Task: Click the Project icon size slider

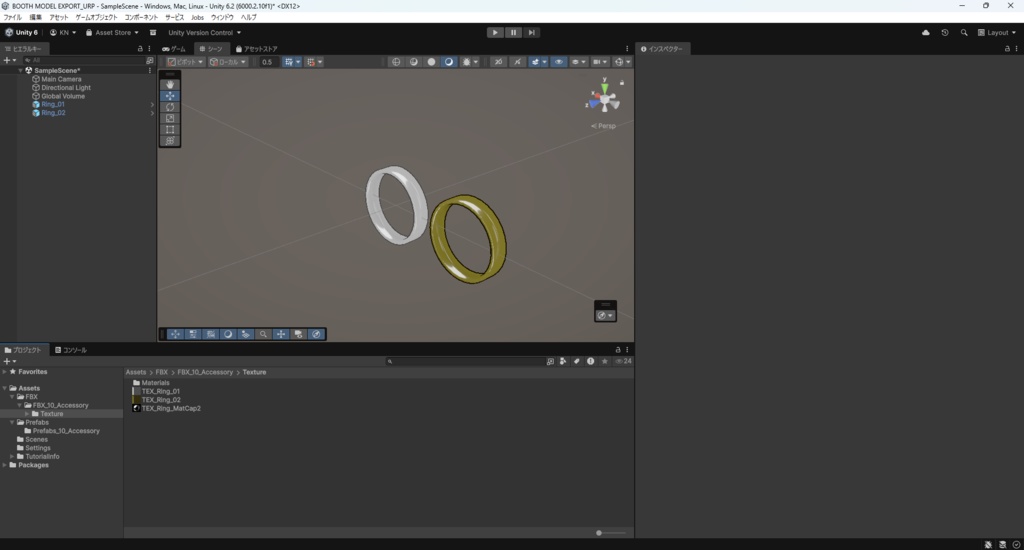Action: 610,533
